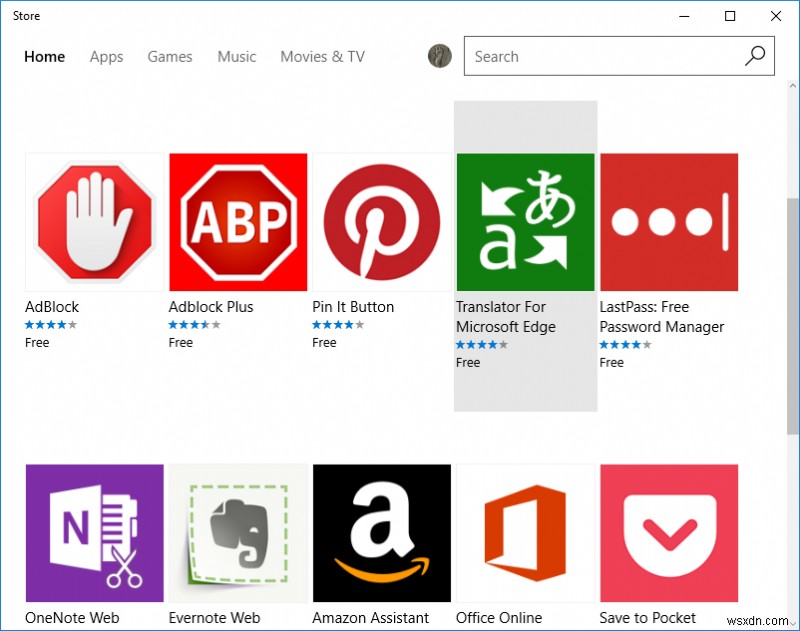Open the Movies & TV section

[322, 57]
